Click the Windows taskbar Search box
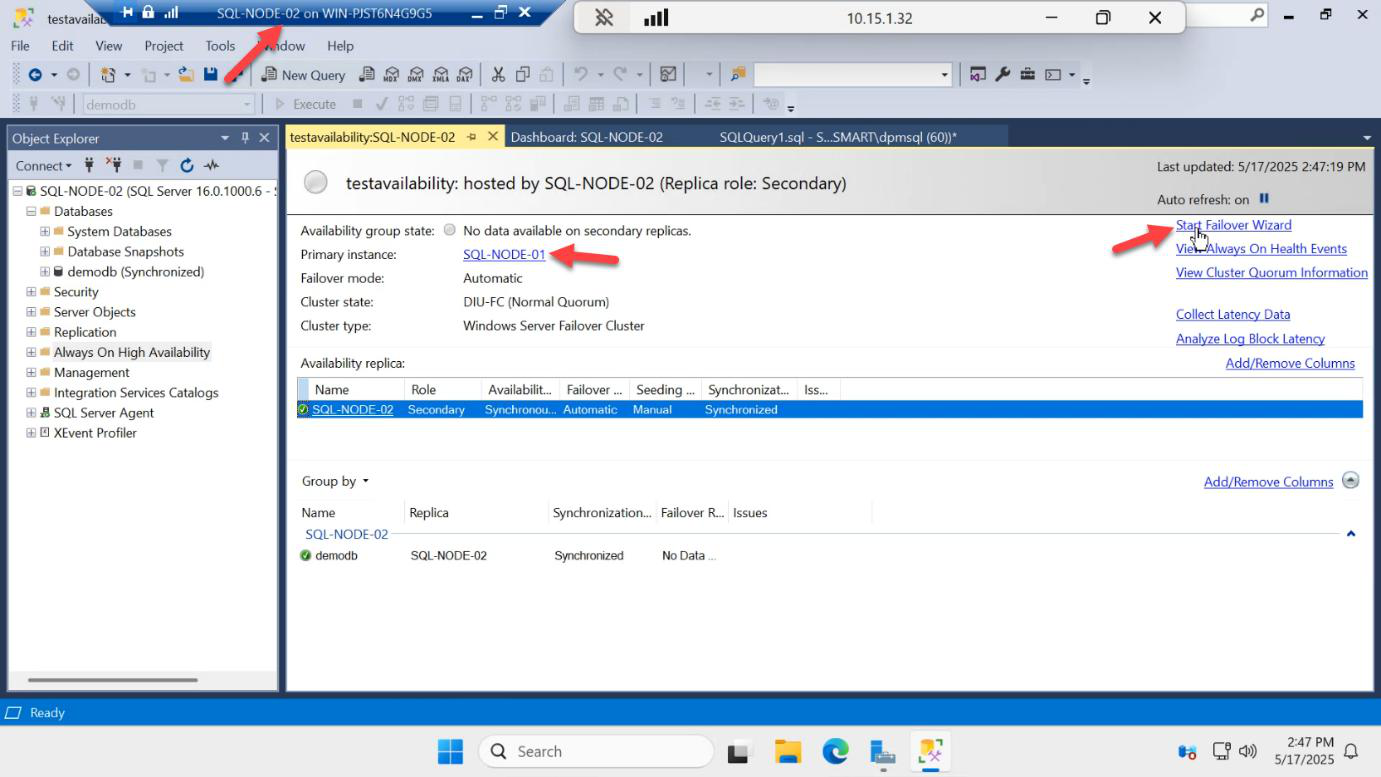Screen dimensions: 1381x777 pos(596,751)
